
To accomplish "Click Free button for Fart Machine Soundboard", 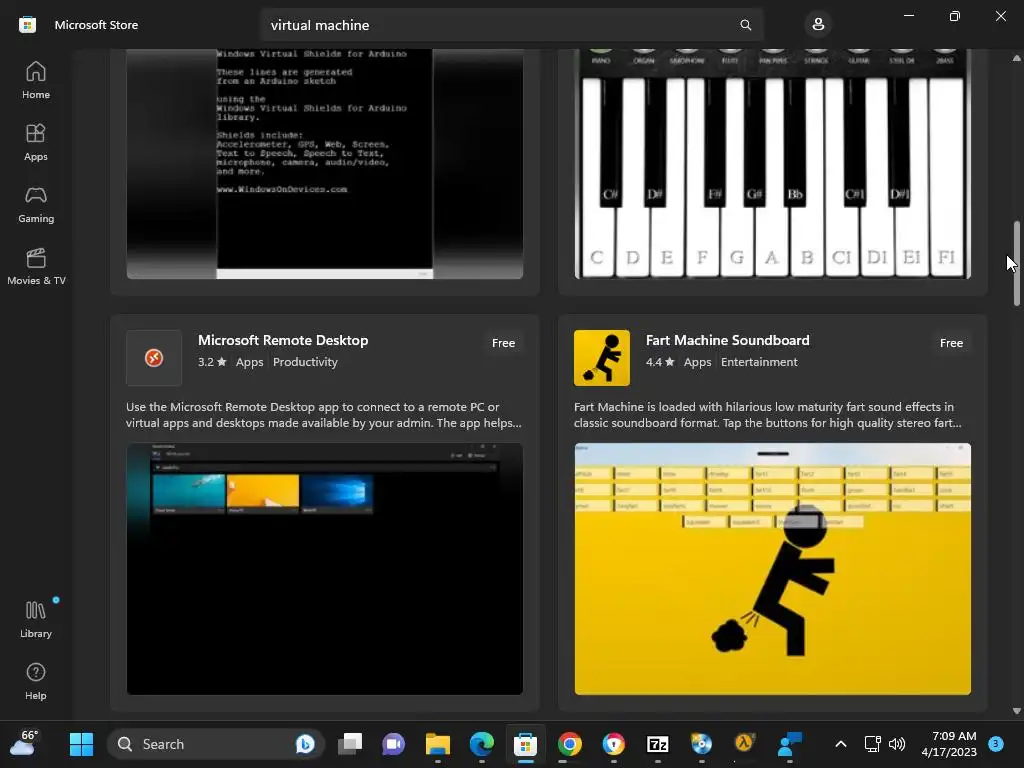I will point(952,343).
